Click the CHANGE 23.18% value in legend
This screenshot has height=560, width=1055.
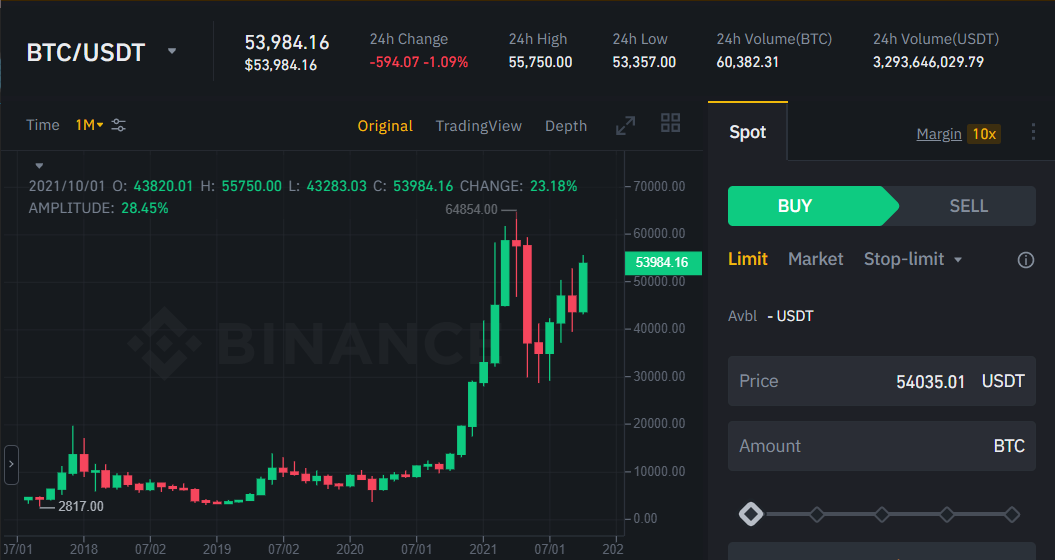(x=553, y=186)
